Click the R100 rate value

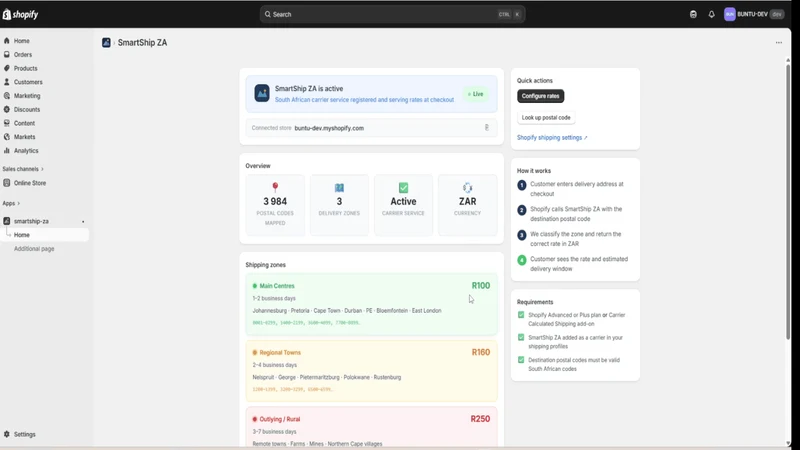click(x=481, y=286)
